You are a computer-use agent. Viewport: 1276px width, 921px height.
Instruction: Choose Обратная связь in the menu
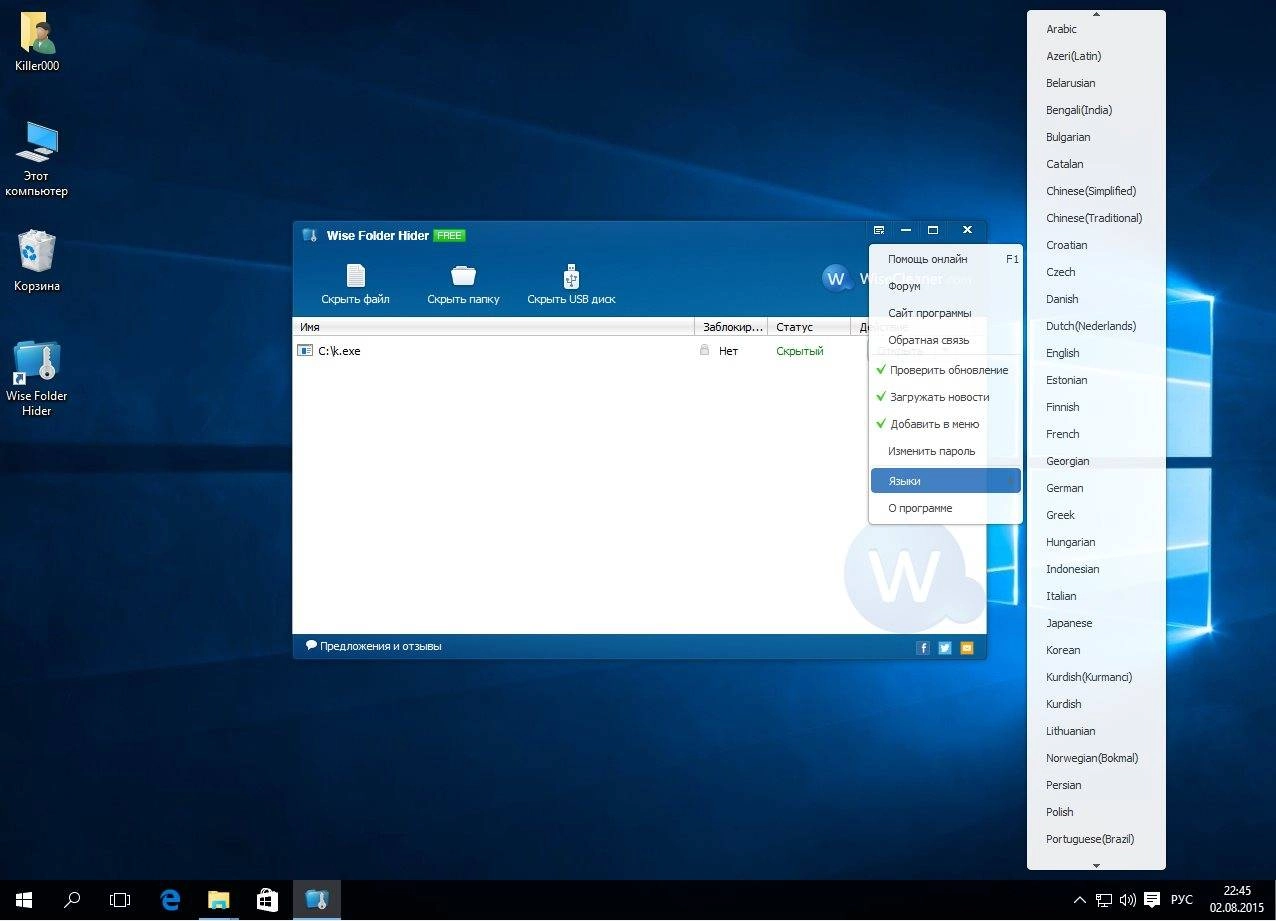click(x=946, y=340)
